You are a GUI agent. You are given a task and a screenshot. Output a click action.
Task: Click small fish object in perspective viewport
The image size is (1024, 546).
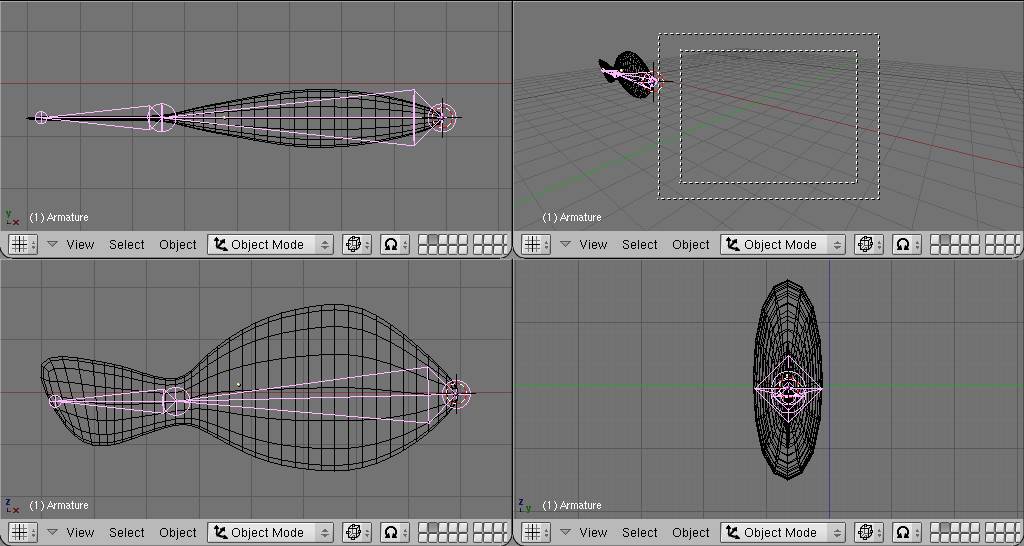(628, 74)
